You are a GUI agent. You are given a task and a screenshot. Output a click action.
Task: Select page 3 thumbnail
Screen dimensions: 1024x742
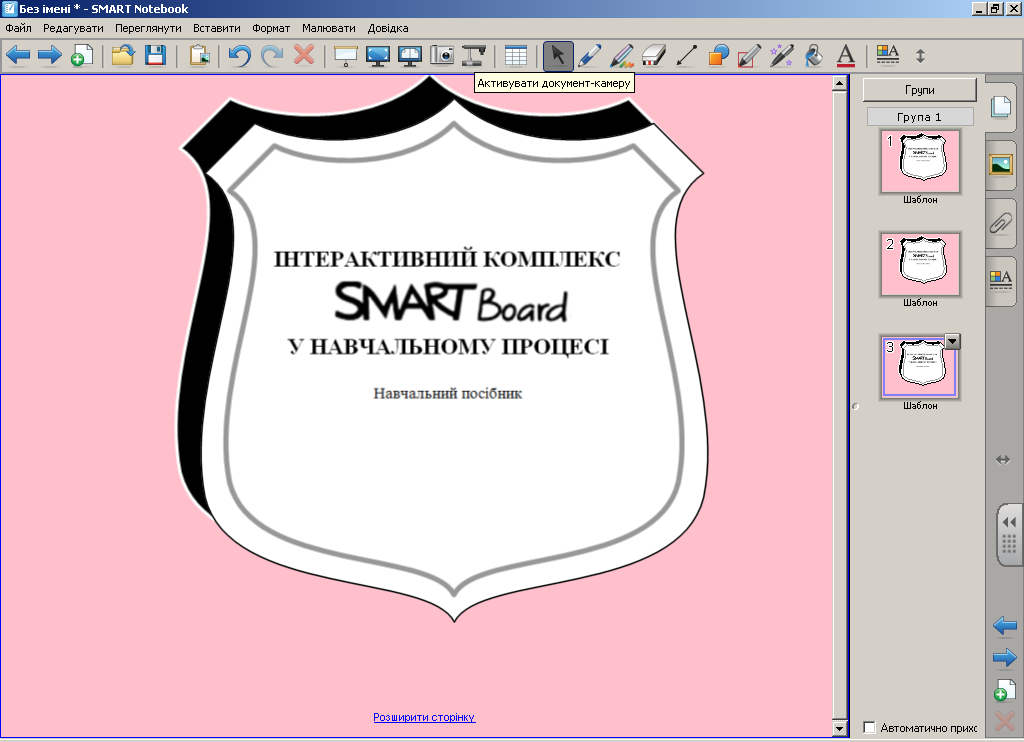tap(920, 367)
